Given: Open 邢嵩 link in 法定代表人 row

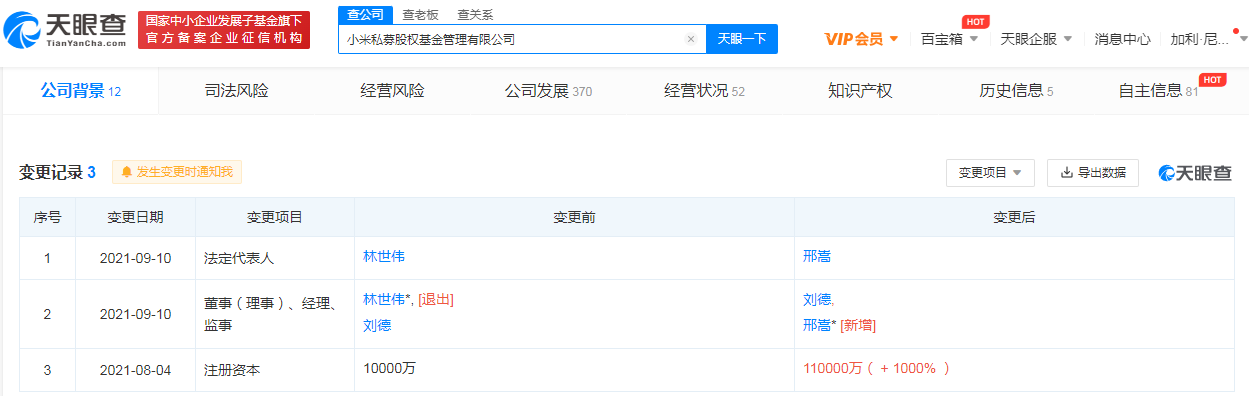Looking at the screenshot, I should coord(817,256).
